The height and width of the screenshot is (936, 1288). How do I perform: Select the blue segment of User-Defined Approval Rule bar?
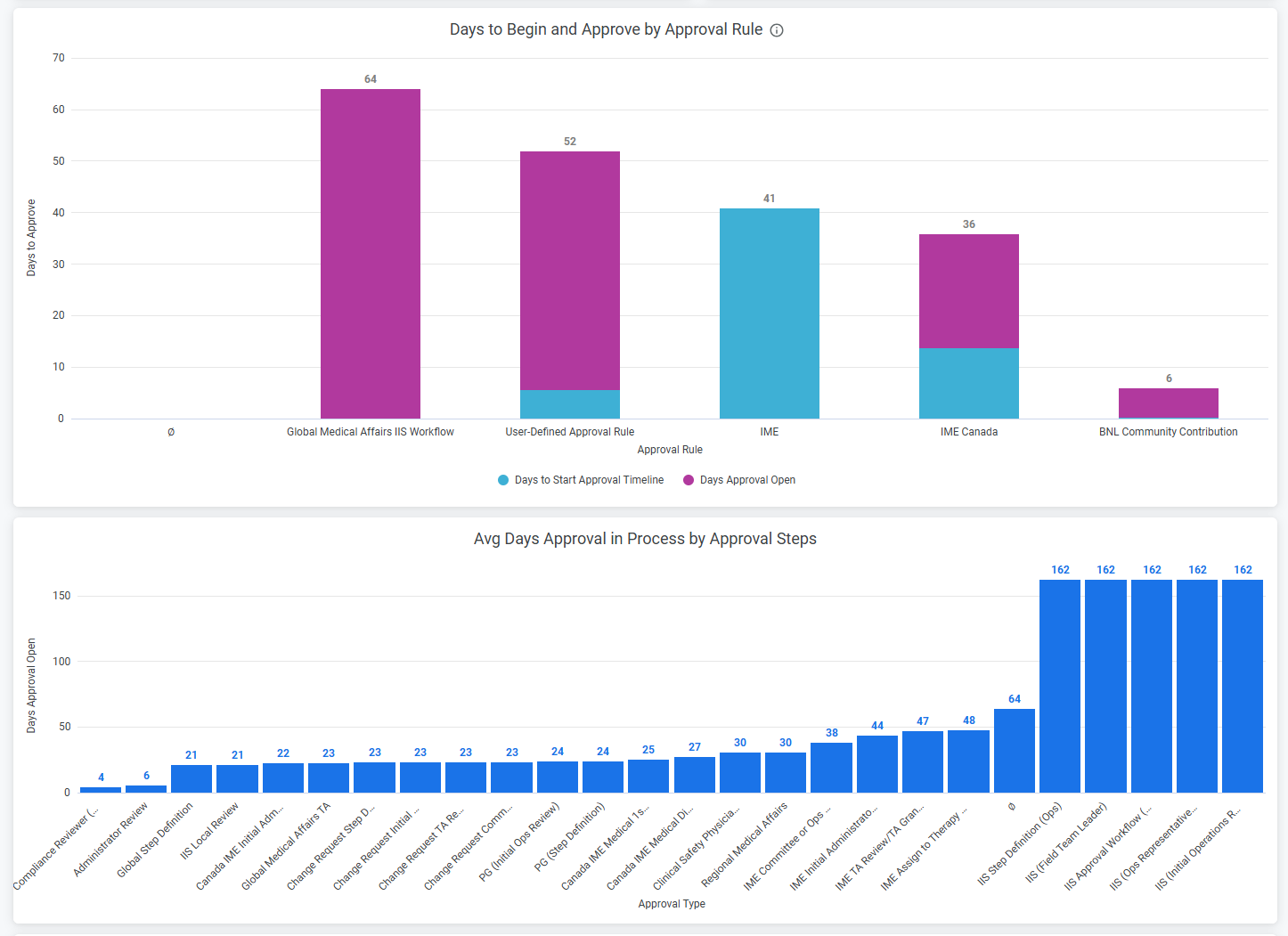point(570,404)
